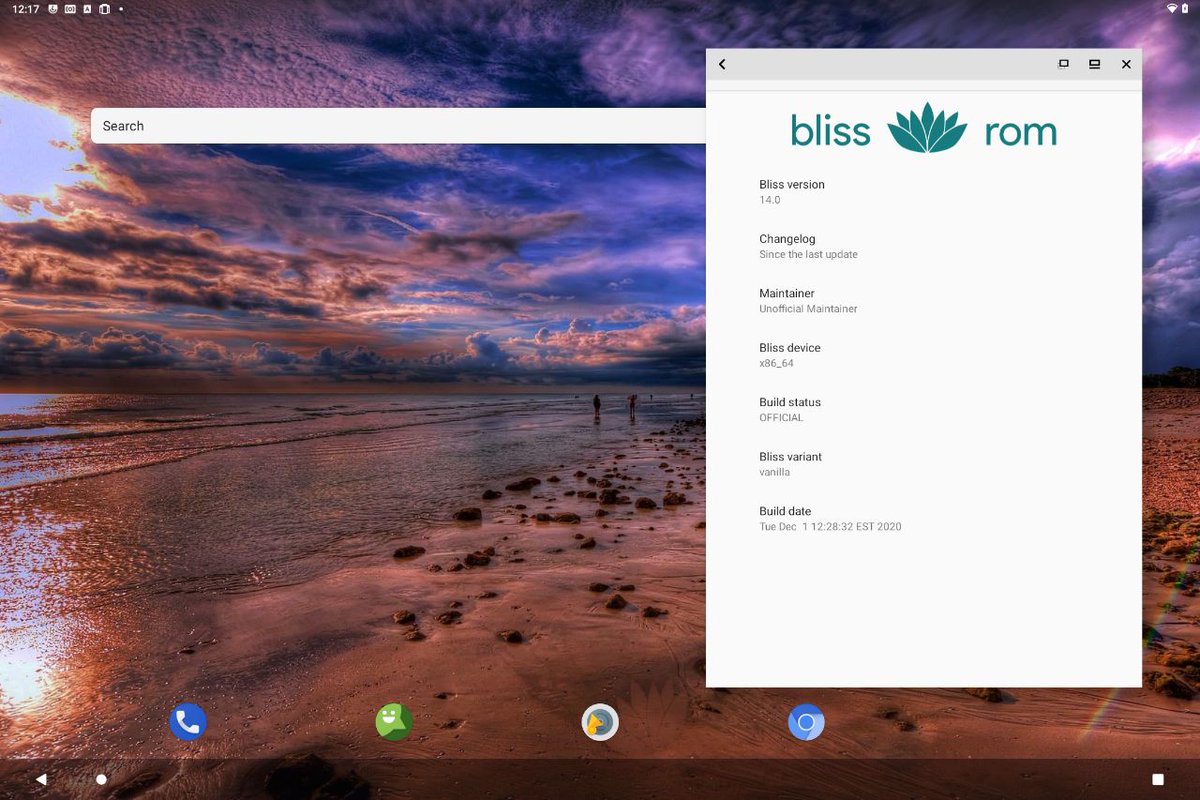The image size is (1200, 800).
Task: Click the 'Tue Dec 1 12:28:32 EST 2020' value
Action: pos(830,527)
